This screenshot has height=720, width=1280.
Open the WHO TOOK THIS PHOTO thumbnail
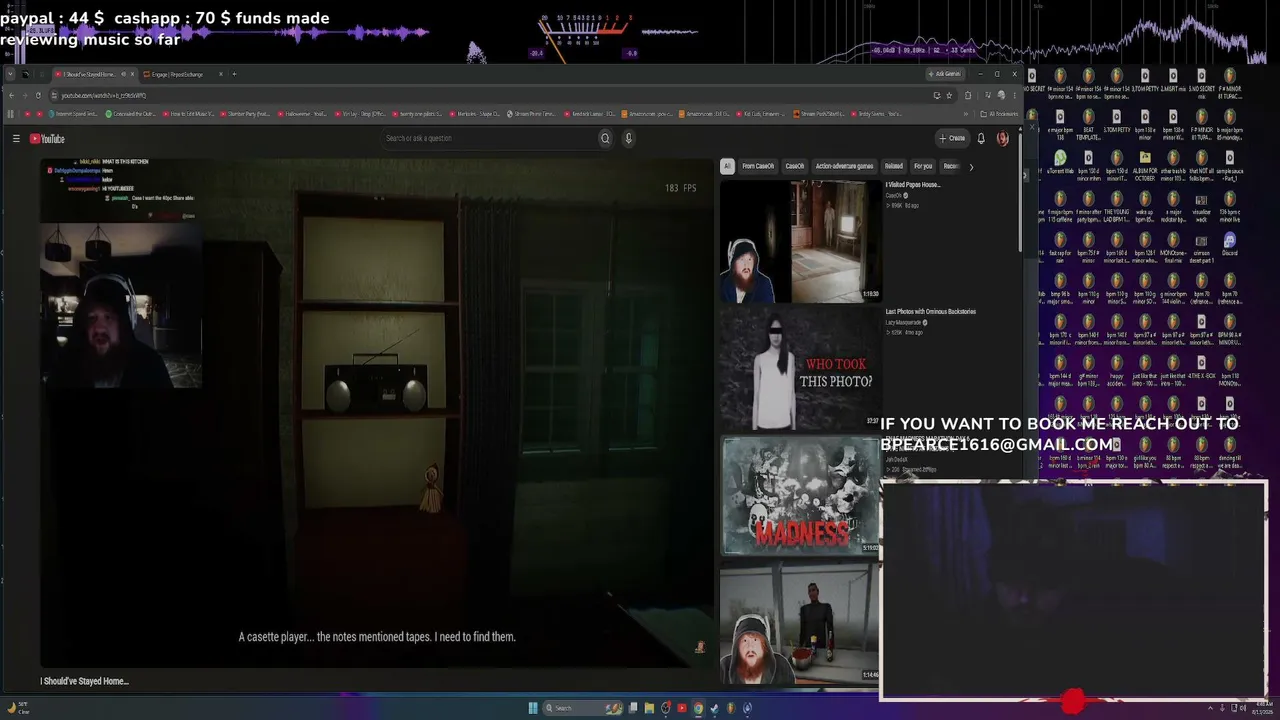[x=800, y=369]
